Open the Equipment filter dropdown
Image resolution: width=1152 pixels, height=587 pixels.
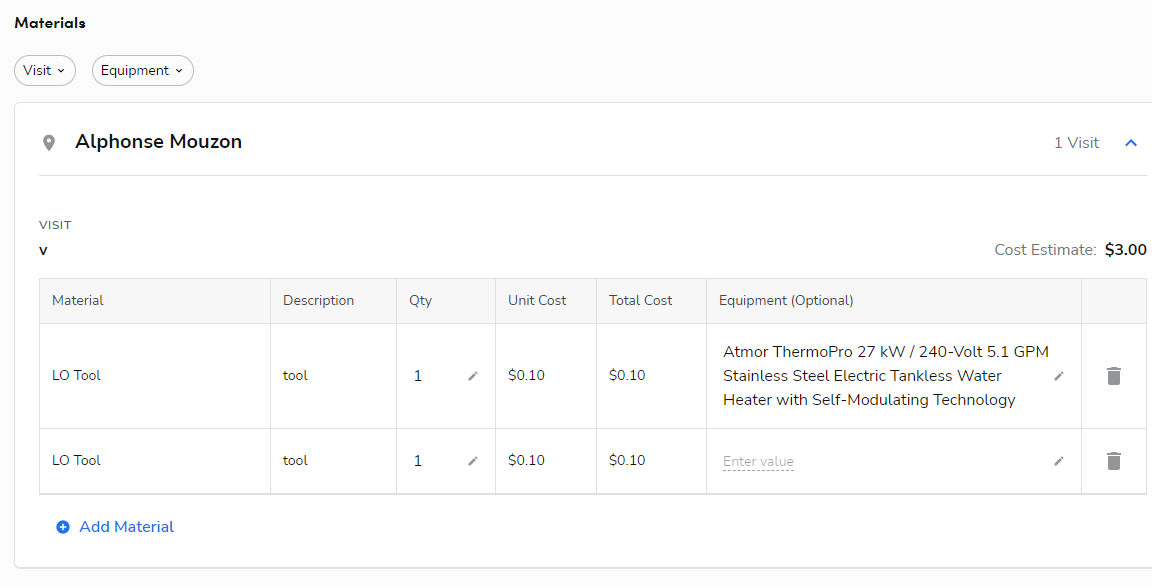point(142,70)
